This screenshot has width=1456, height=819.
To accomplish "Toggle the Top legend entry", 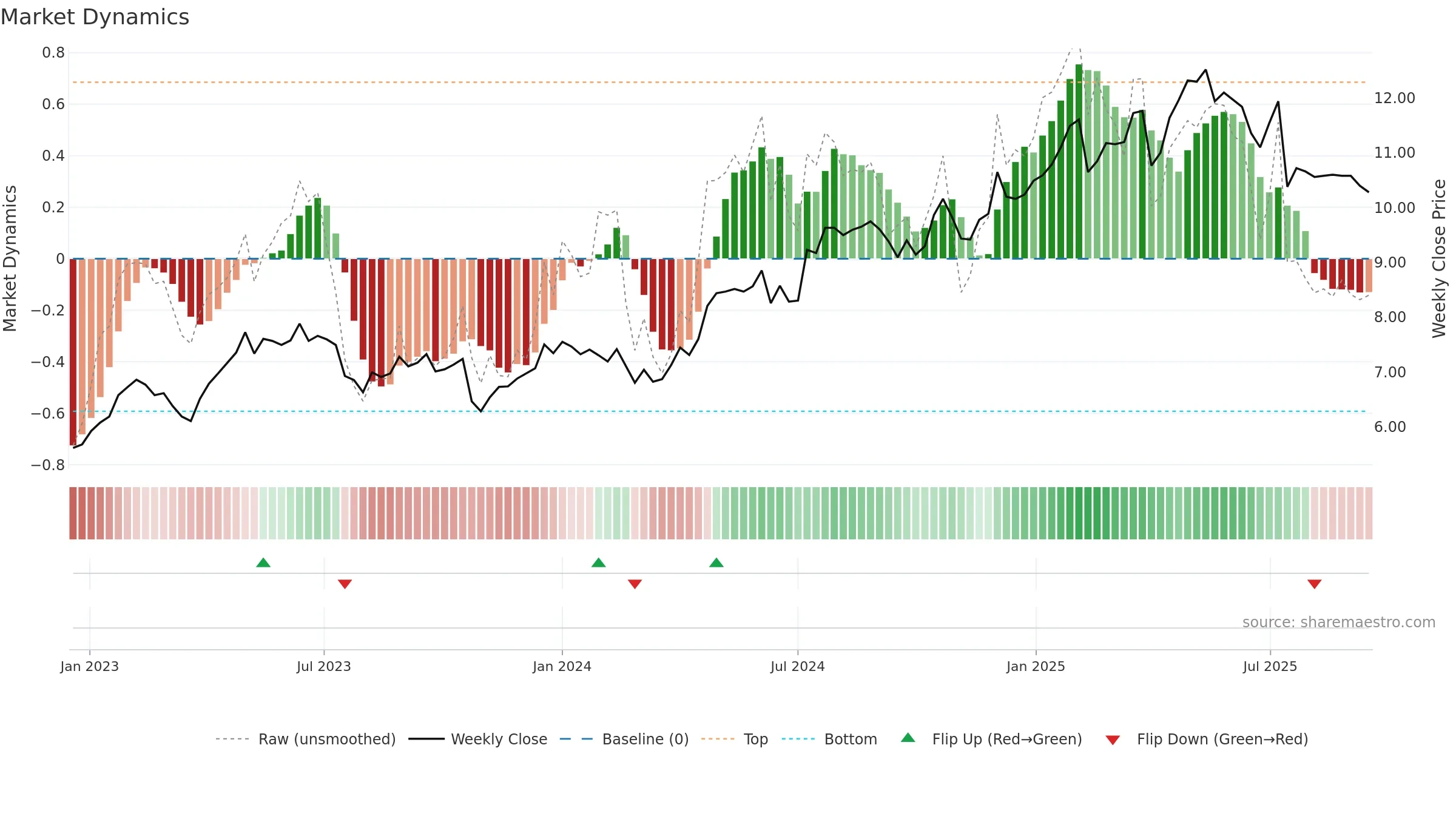I will click(734, 739).
